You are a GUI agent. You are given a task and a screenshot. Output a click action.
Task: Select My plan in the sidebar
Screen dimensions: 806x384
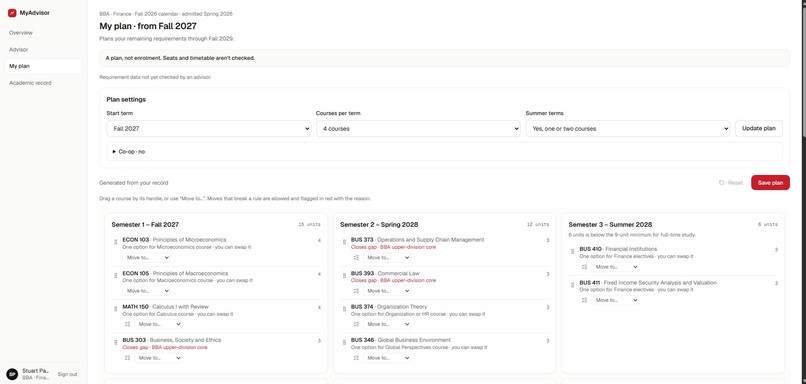click(x=43, y=66)
